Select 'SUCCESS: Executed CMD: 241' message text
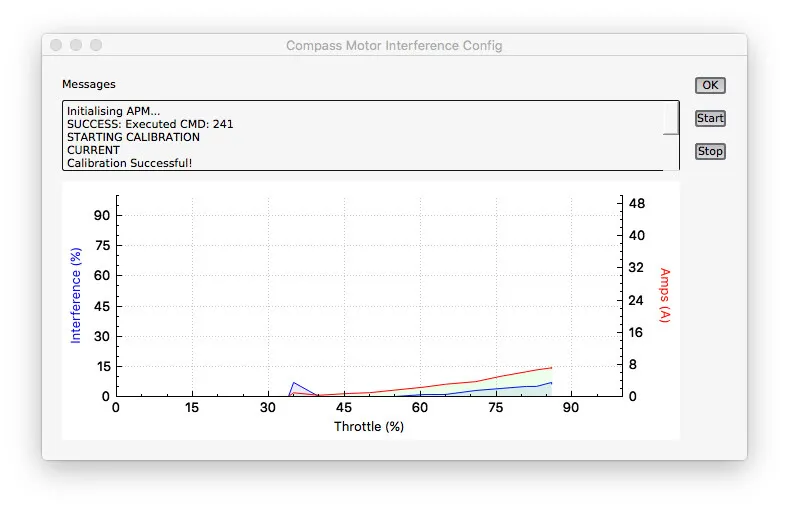Viewport: 789px width, 510px height. [x=150, y=124]
